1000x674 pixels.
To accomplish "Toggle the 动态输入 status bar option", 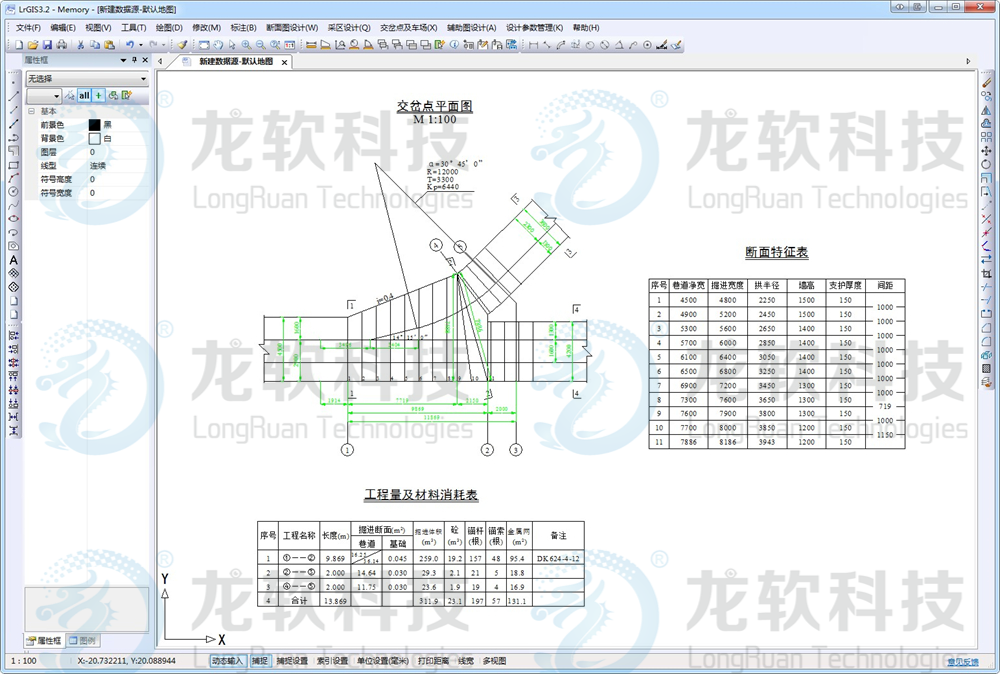I will [227, 661].
